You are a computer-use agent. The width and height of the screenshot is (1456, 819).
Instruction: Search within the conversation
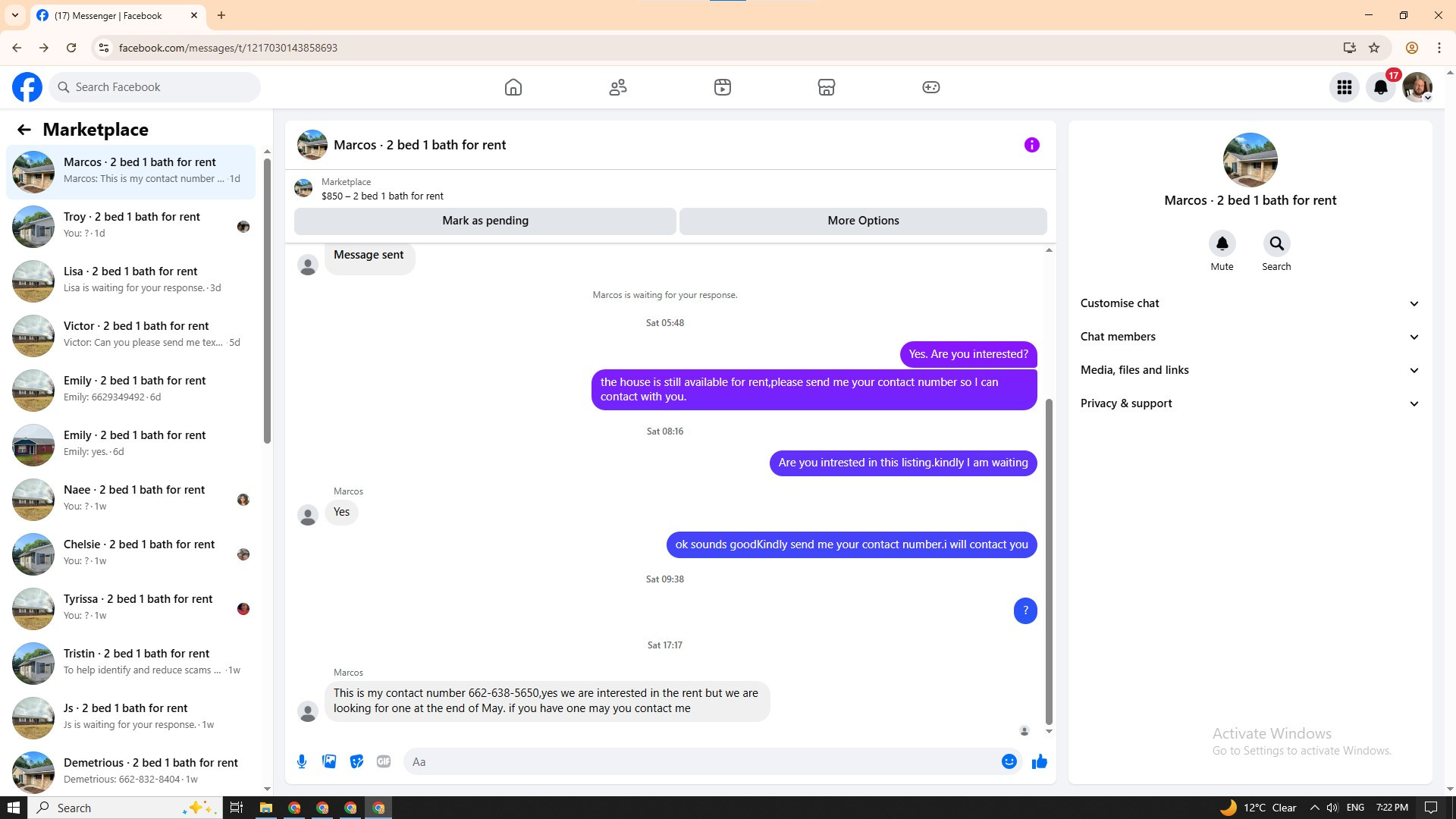1276,244
